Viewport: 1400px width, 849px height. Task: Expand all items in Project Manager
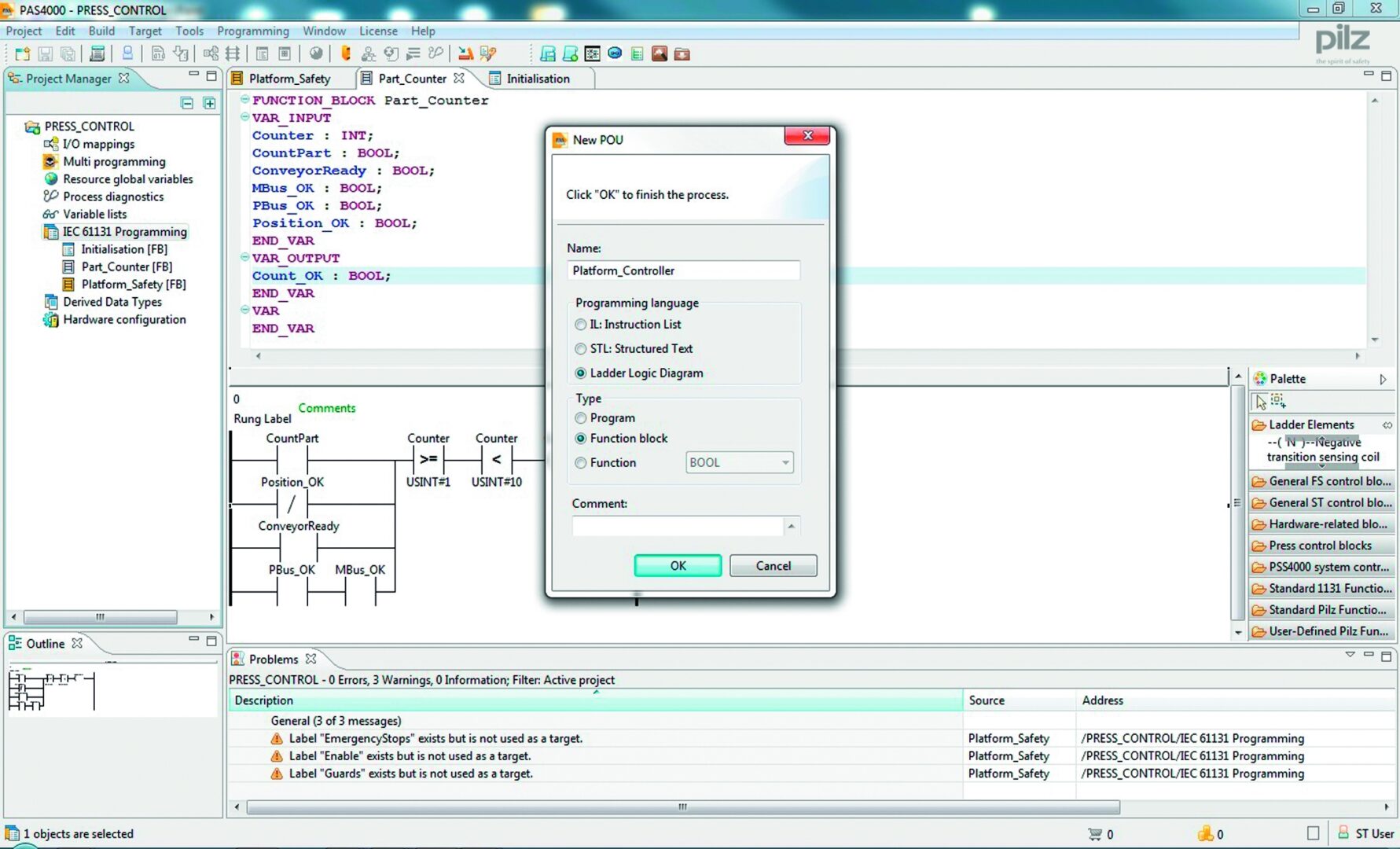(209, 103)
